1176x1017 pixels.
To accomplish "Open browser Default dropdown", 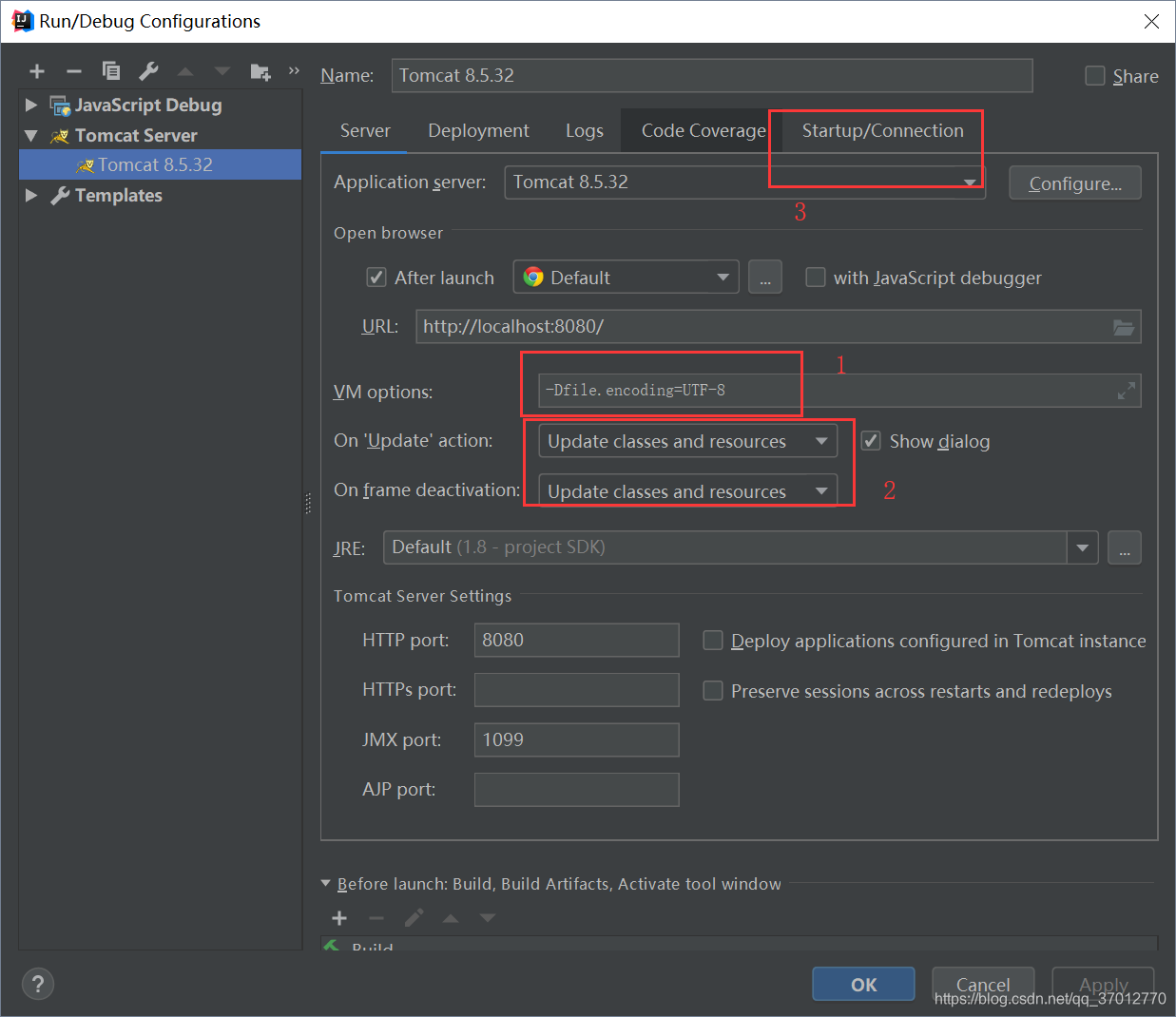I will point(626,278).
